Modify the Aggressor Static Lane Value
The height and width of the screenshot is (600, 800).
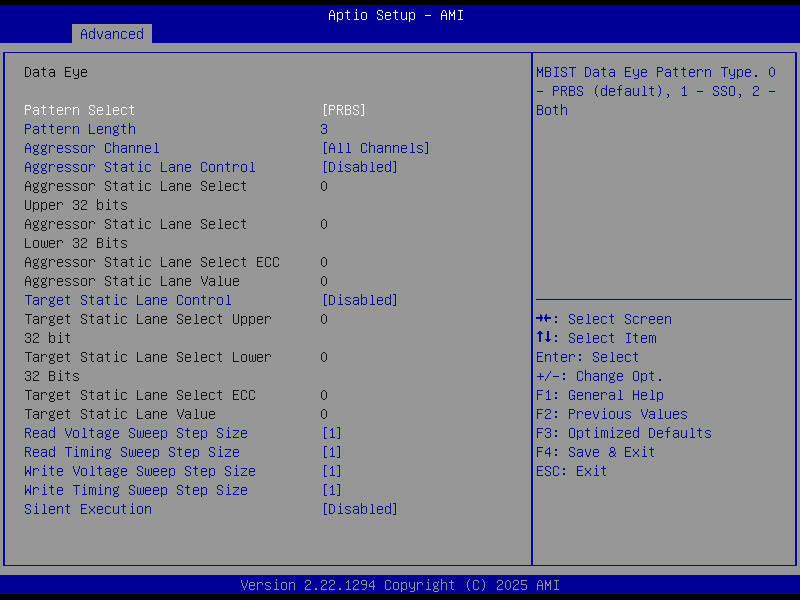pos(324,281)
